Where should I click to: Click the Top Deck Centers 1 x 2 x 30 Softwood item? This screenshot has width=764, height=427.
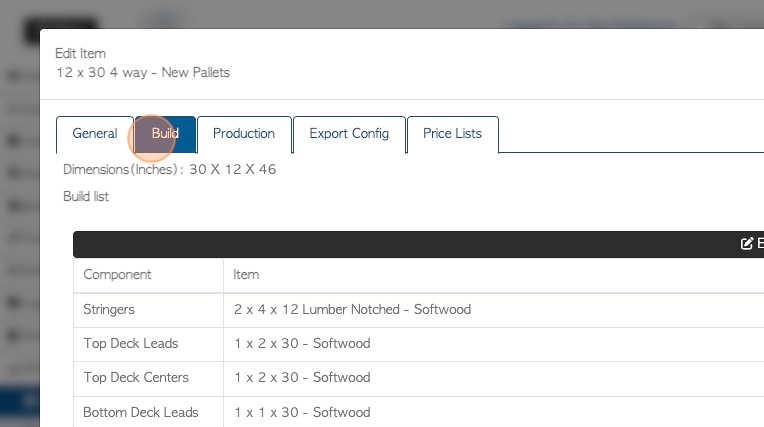pos(302,378)
